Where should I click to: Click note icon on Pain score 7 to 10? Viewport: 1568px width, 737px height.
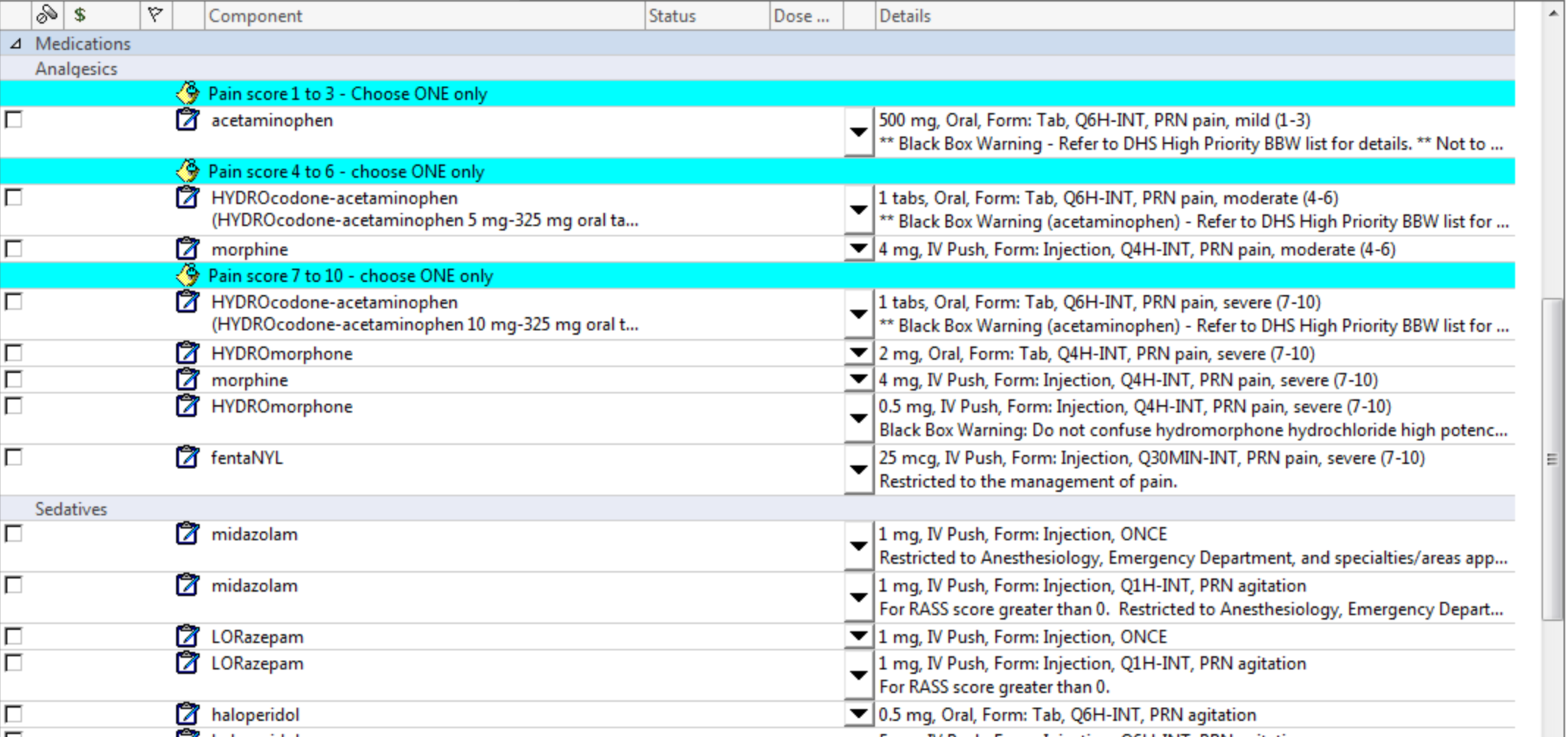pos(188,275)
